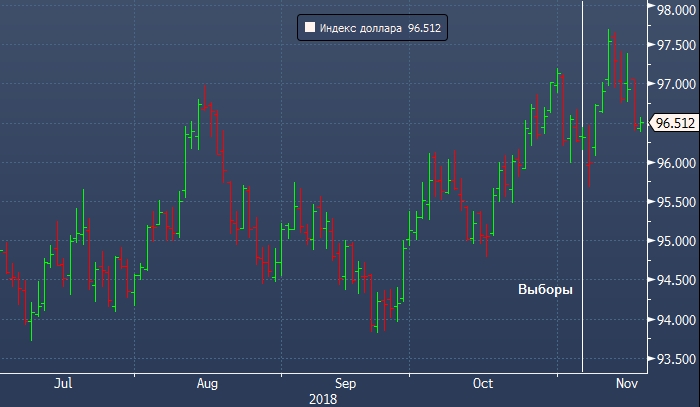Click the 95.000 price axis label

pyautogui.click(x=676, y=241)
